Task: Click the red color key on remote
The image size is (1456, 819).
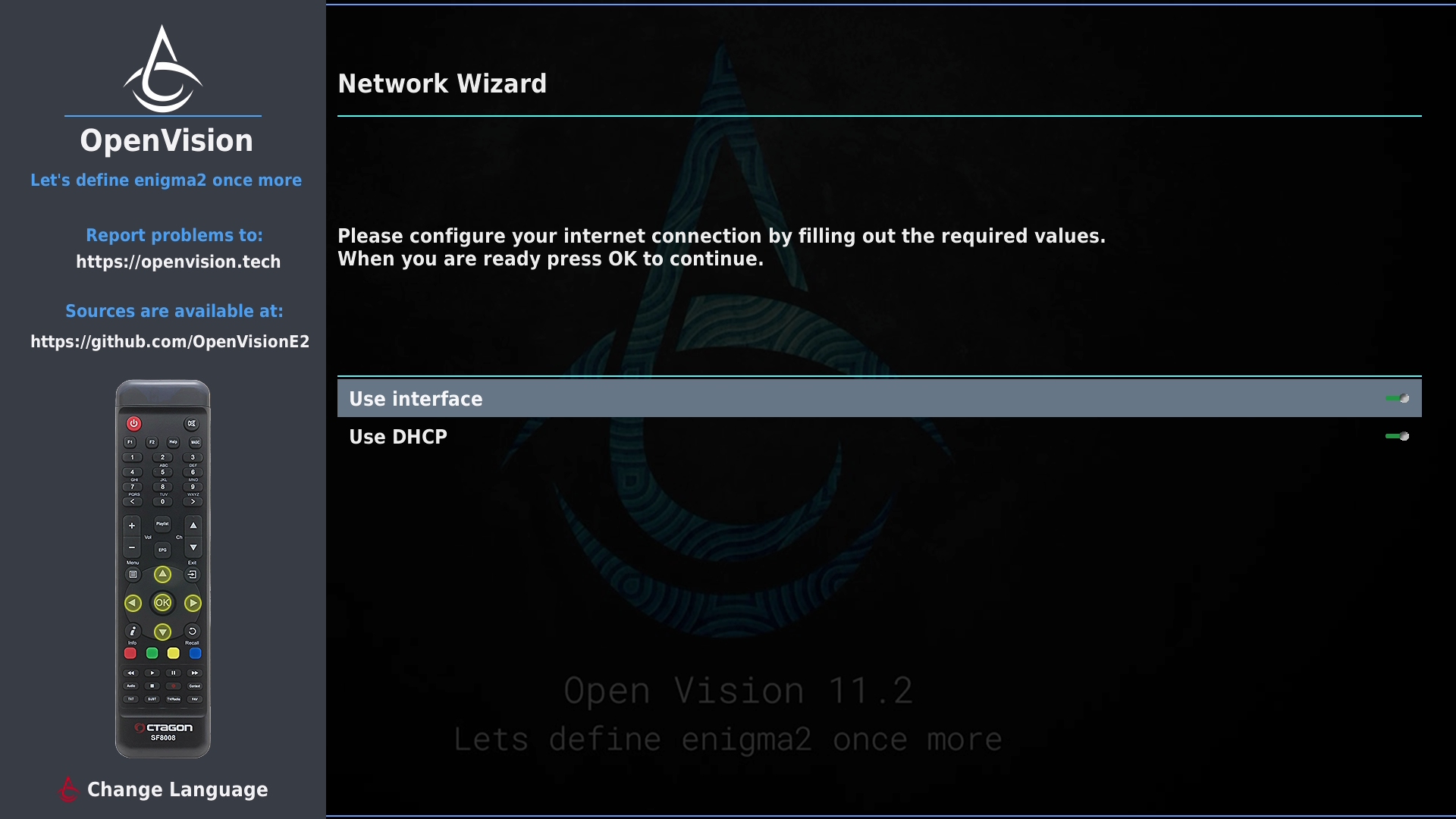Action: pyautogui.click(x=130, y=653)
